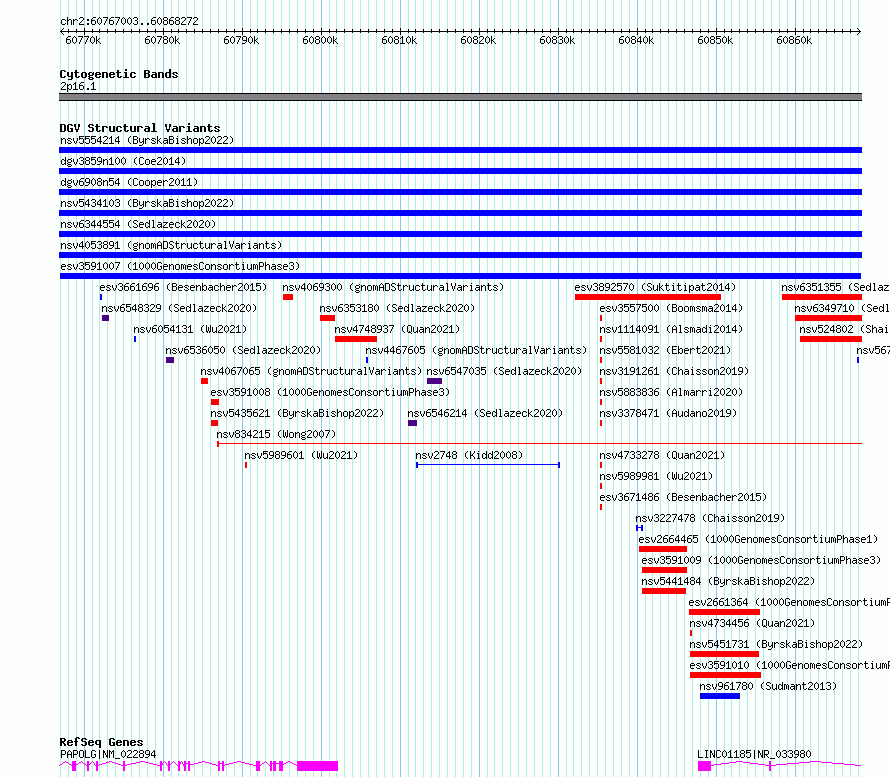Select nsv4467605 (gnomADStructuralVariants) label
The image size is (890, 777).
point(476,350)
